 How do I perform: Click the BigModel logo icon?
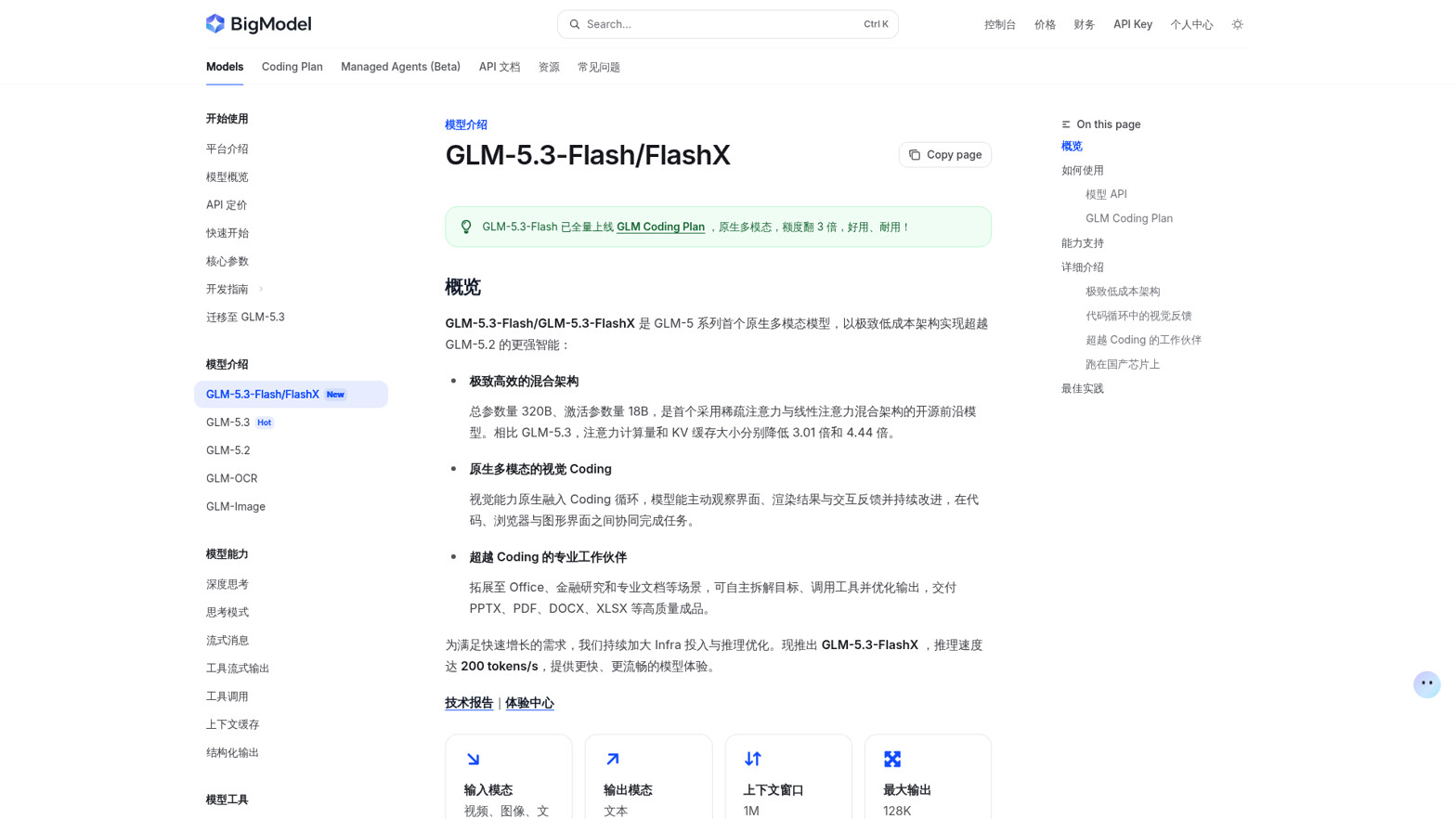pos(215,24)
